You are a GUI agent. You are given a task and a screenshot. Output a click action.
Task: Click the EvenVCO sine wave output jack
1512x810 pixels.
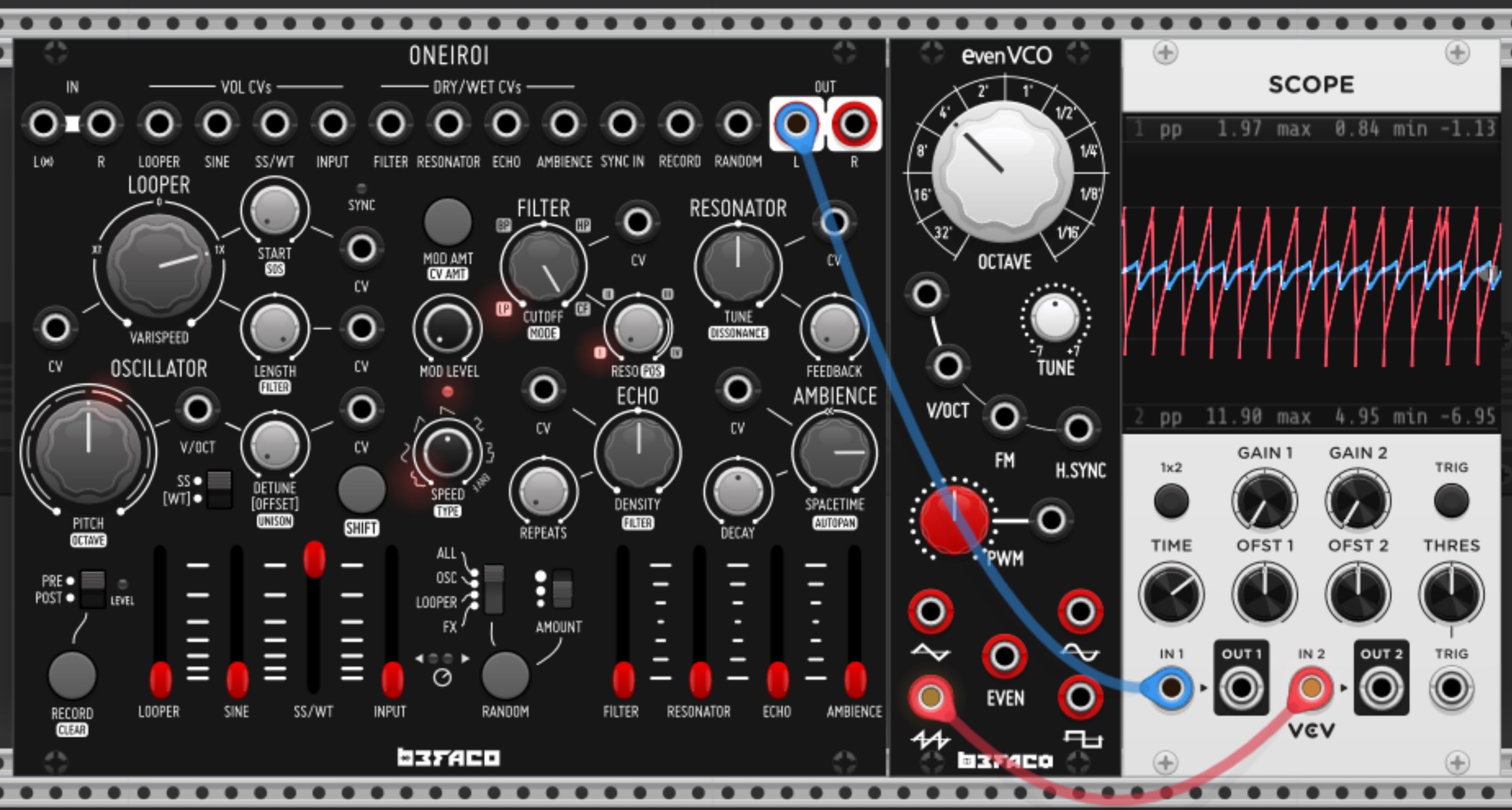[1080, 612]
